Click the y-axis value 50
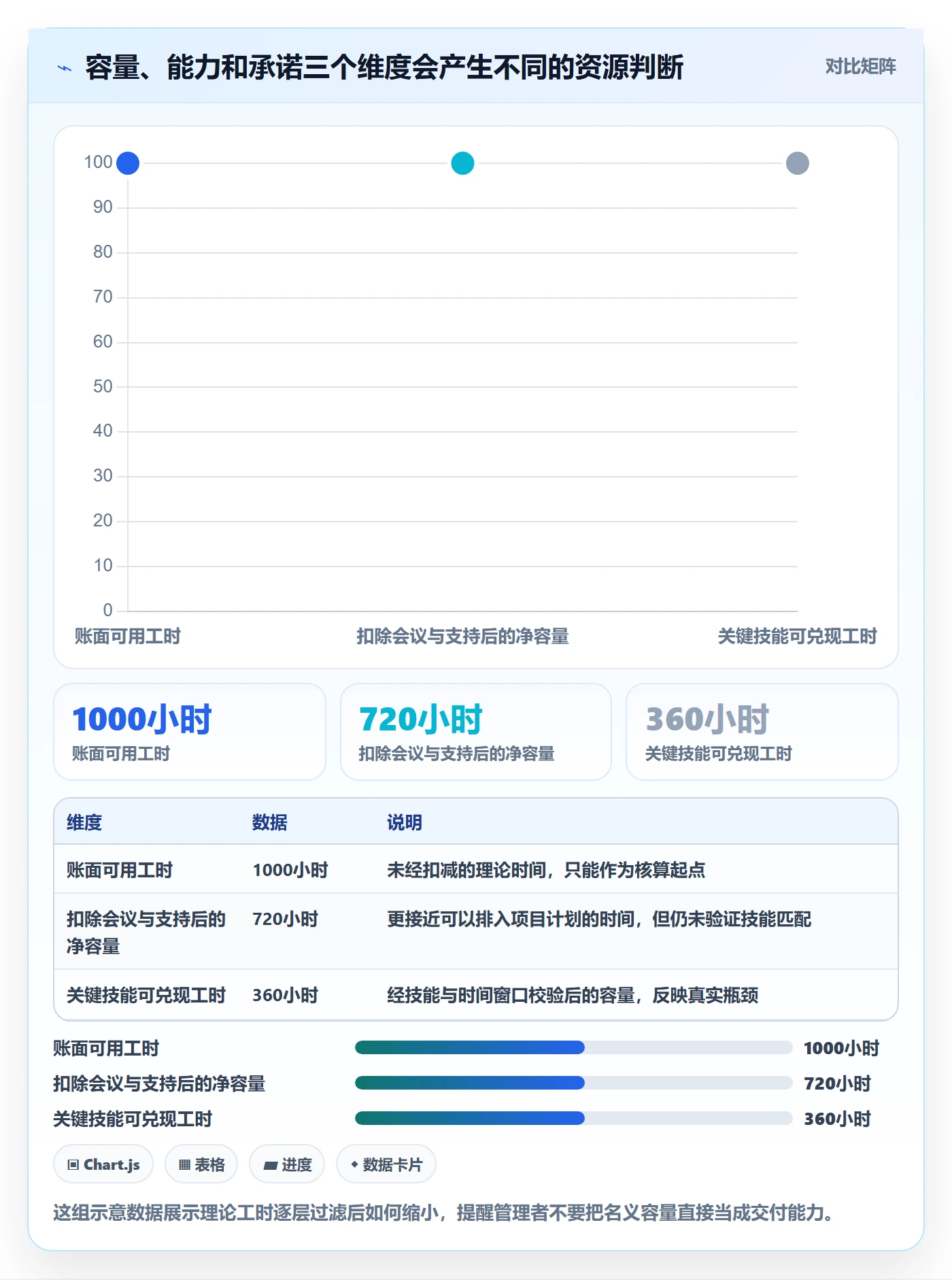Screen dimensions: 952x1280 pyautogui.click(x=103, y=386)
